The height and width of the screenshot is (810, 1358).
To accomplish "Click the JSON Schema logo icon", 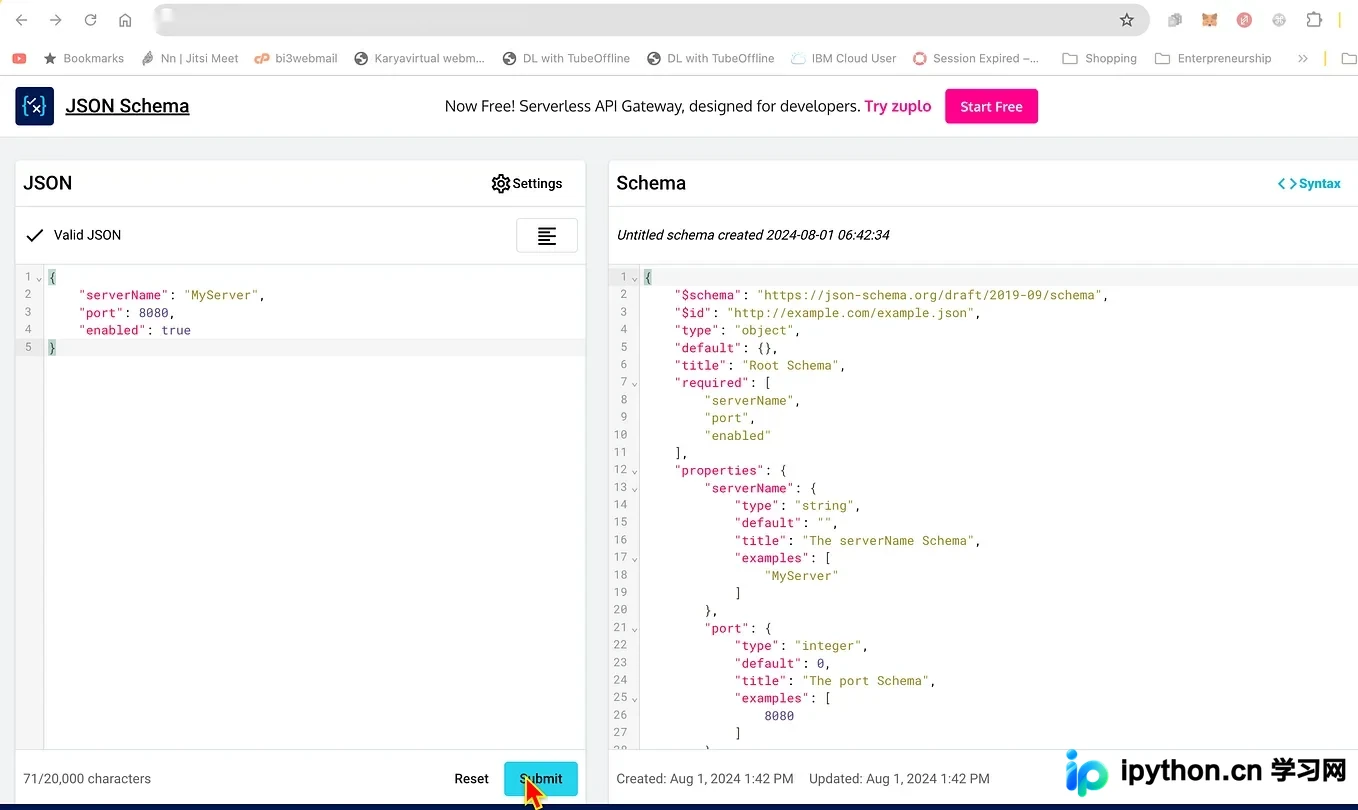I will 35,106.
